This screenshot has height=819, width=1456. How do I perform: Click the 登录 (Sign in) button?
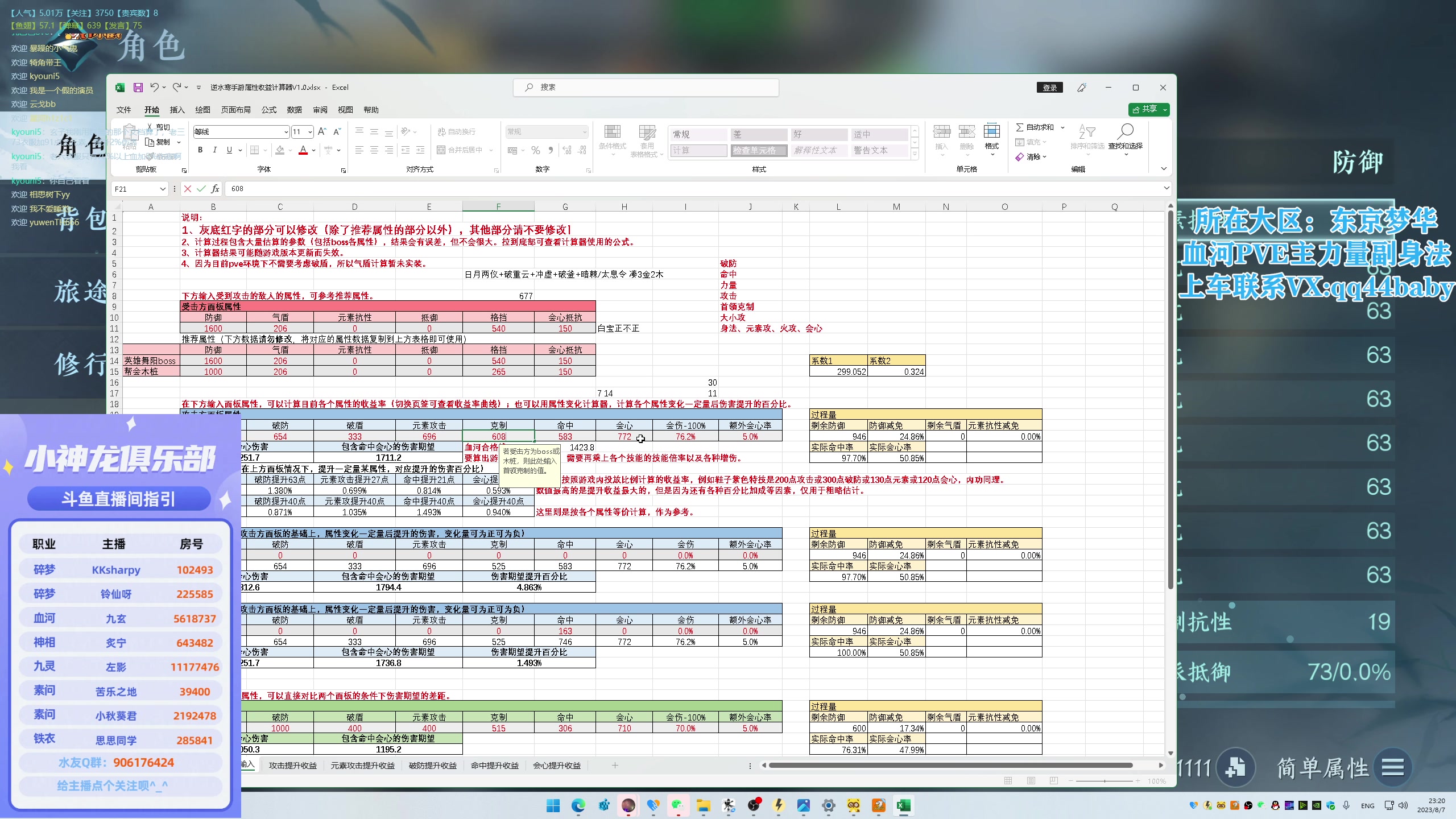tap(1049, 88)
